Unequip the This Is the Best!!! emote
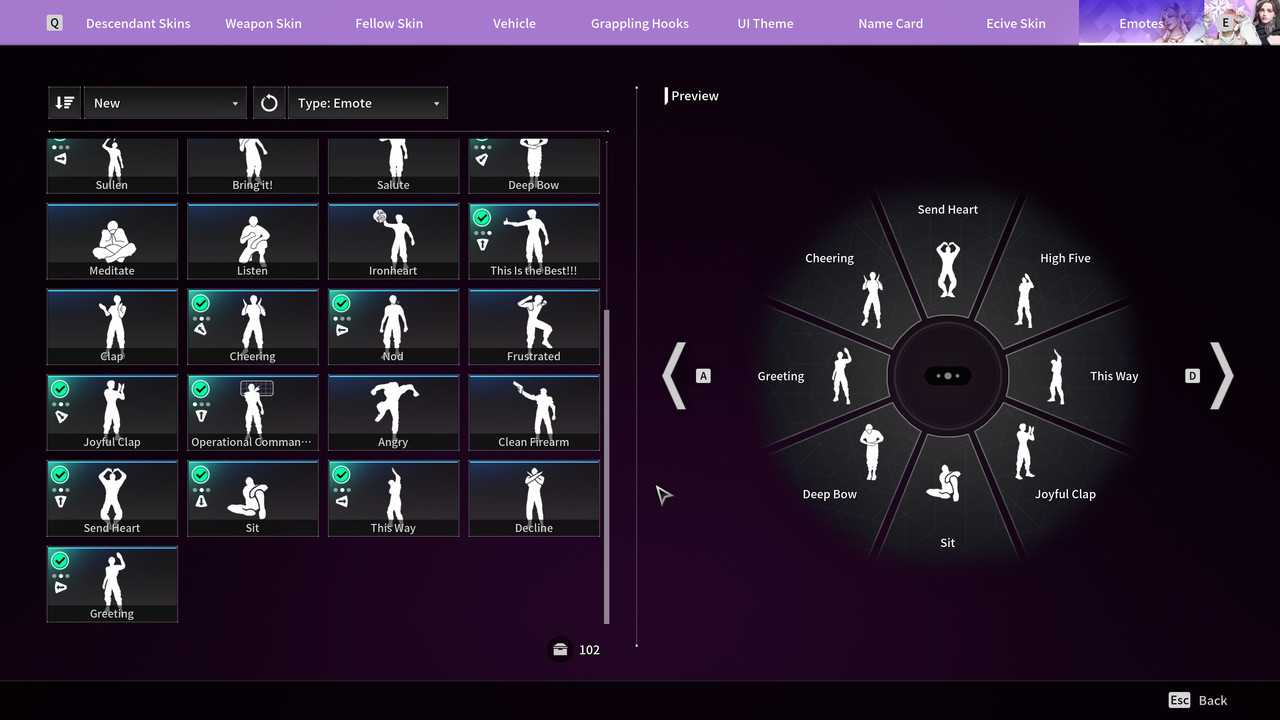The height and width of the screenshot is (720, 1280). [534, 241]
